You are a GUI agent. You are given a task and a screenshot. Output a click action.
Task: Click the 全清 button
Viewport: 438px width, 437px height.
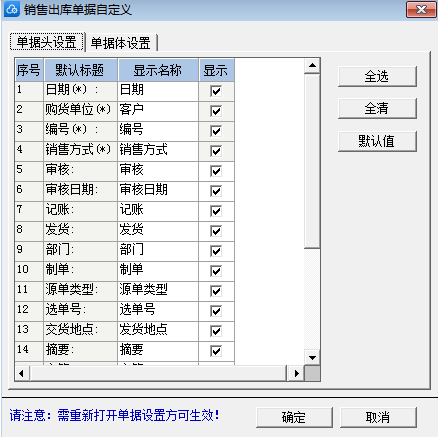(377, 108)
